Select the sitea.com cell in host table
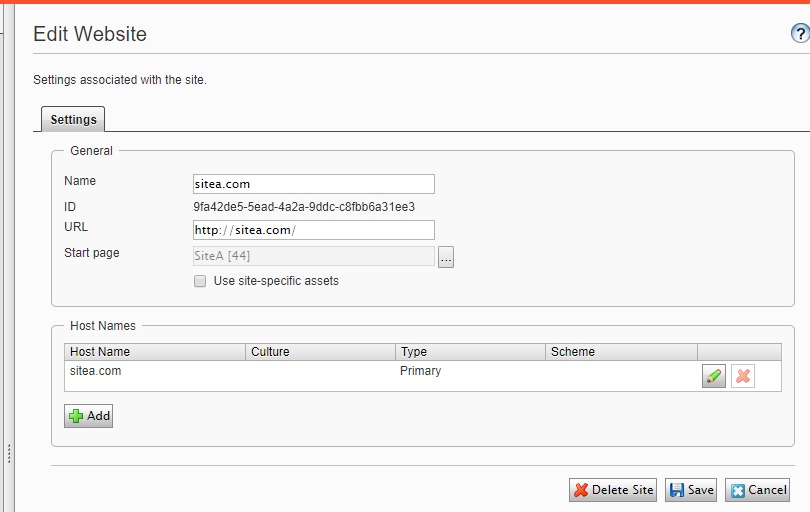This screenshot has width=810, height=512. (x=96, y=371)
